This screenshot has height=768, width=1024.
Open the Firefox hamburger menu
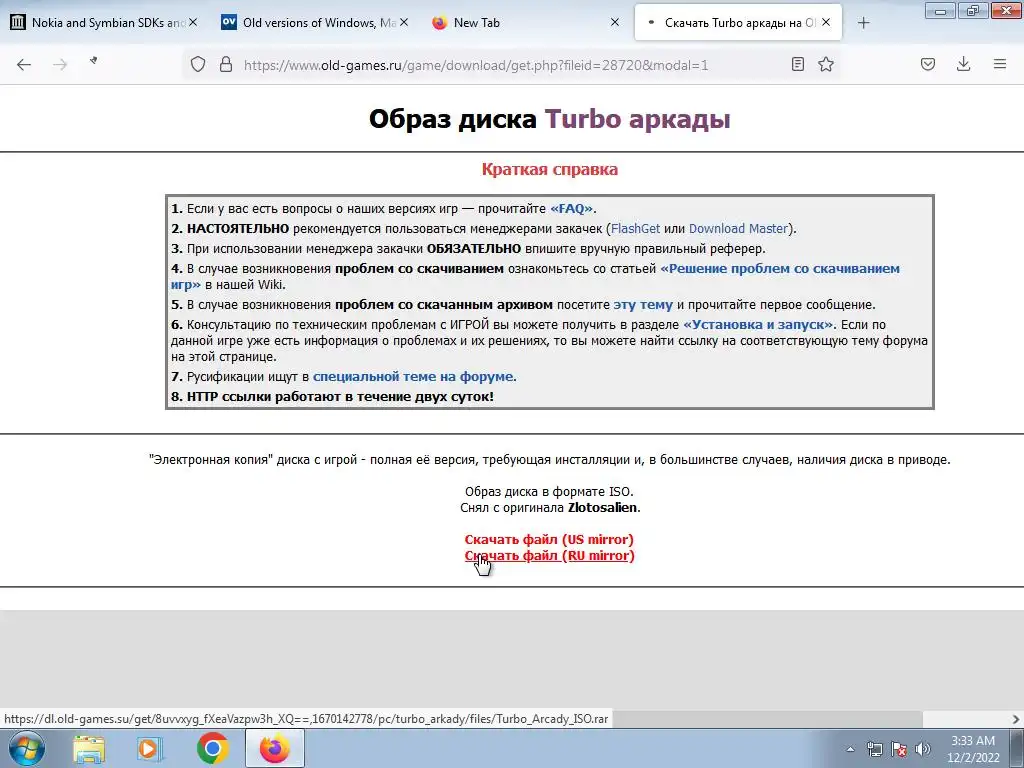[1000, 64]
